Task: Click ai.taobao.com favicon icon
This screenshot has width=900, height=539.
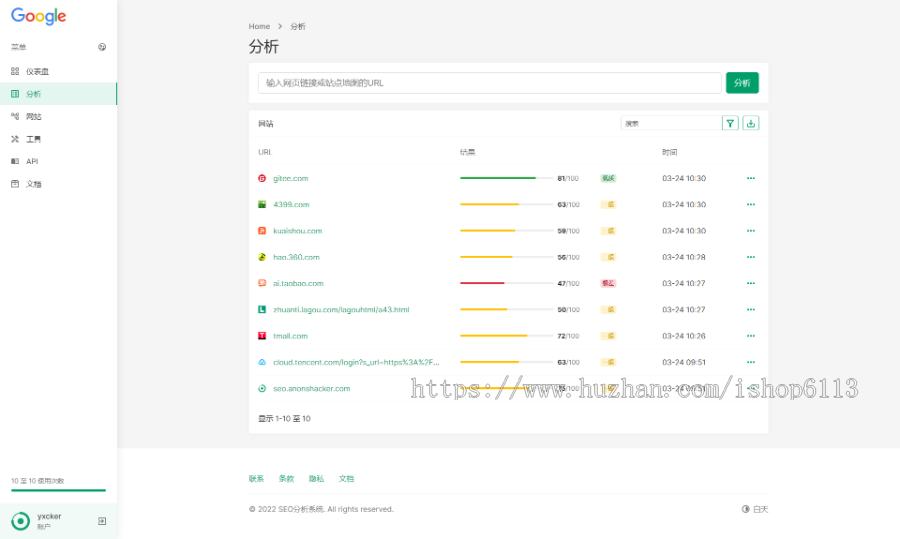Action: coord(262,283)
